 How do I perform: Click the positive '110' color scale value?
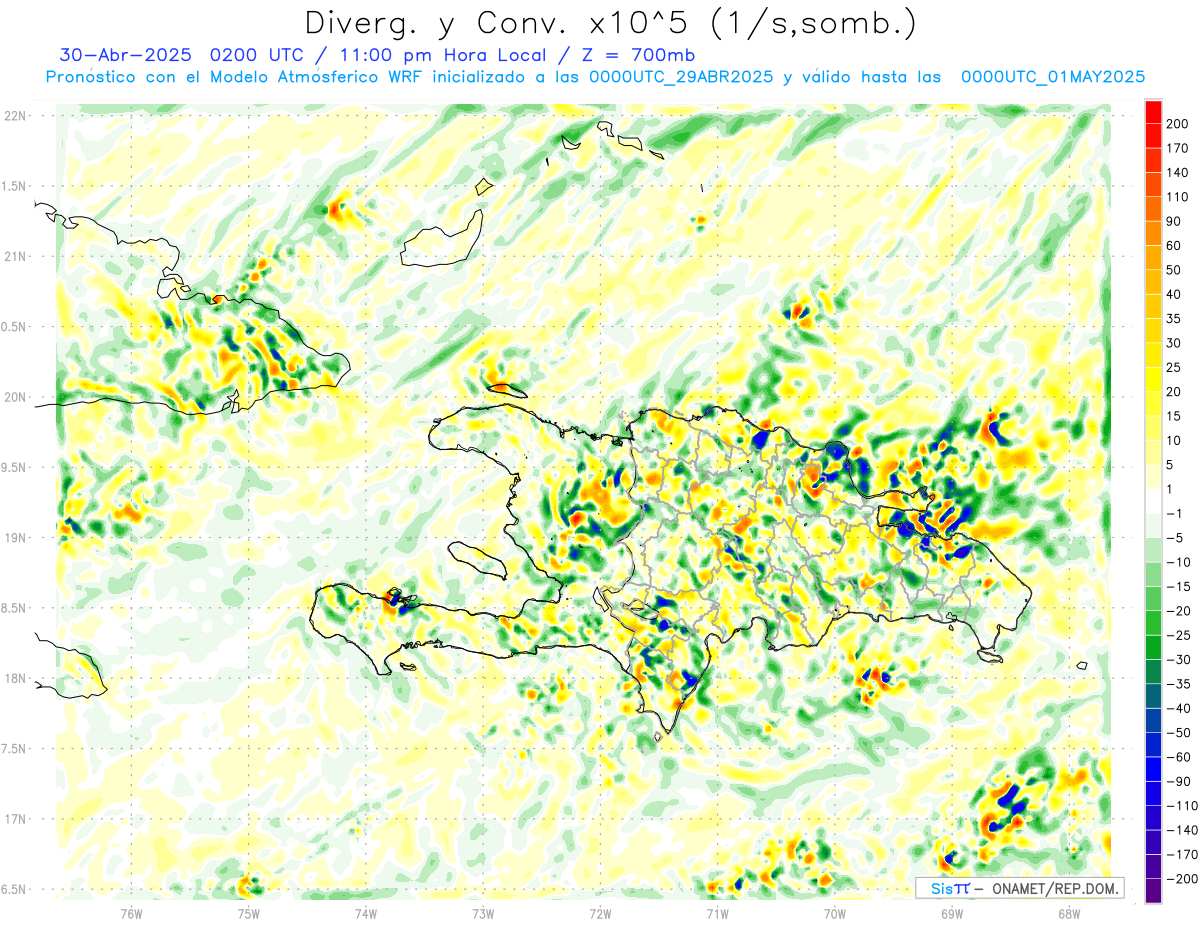tap(1179, 197)
